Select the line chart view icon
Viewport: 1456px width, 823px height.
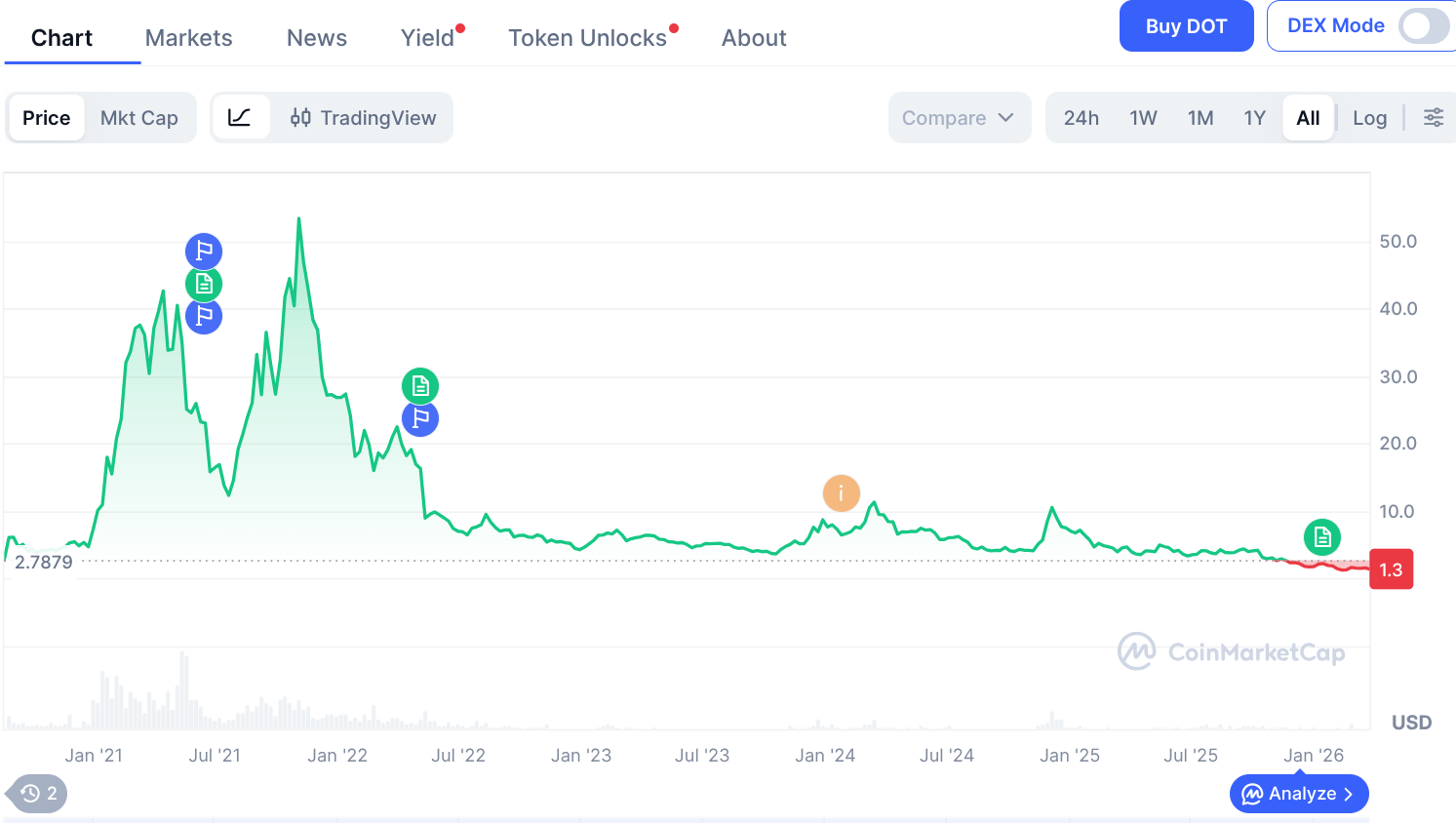tap(240, 118)
